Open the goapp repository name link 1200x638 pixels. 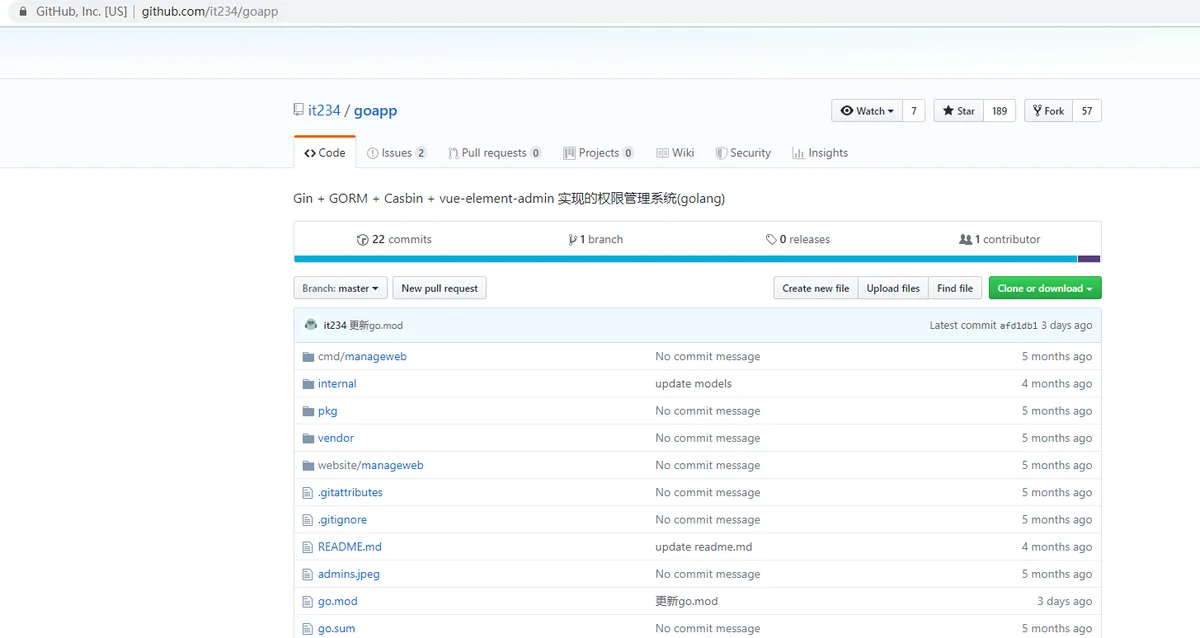tap(376, 111)
